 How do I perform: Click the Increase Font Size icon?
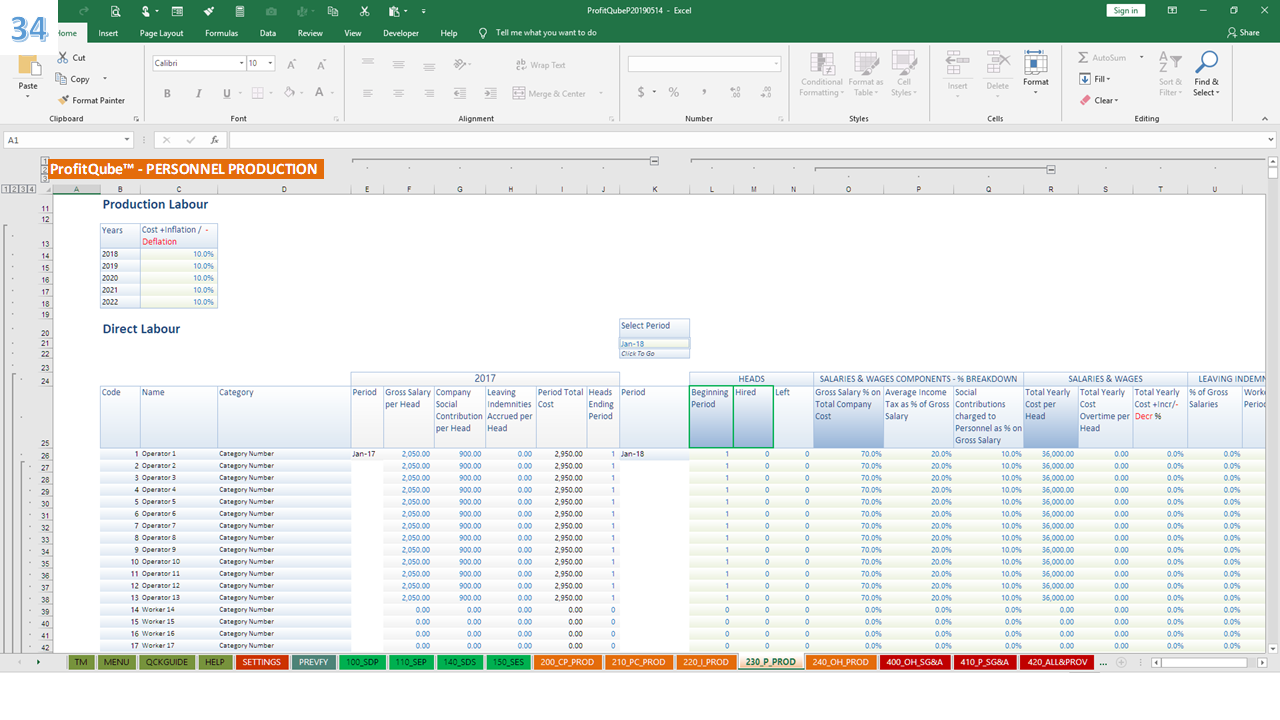[291, 63]
